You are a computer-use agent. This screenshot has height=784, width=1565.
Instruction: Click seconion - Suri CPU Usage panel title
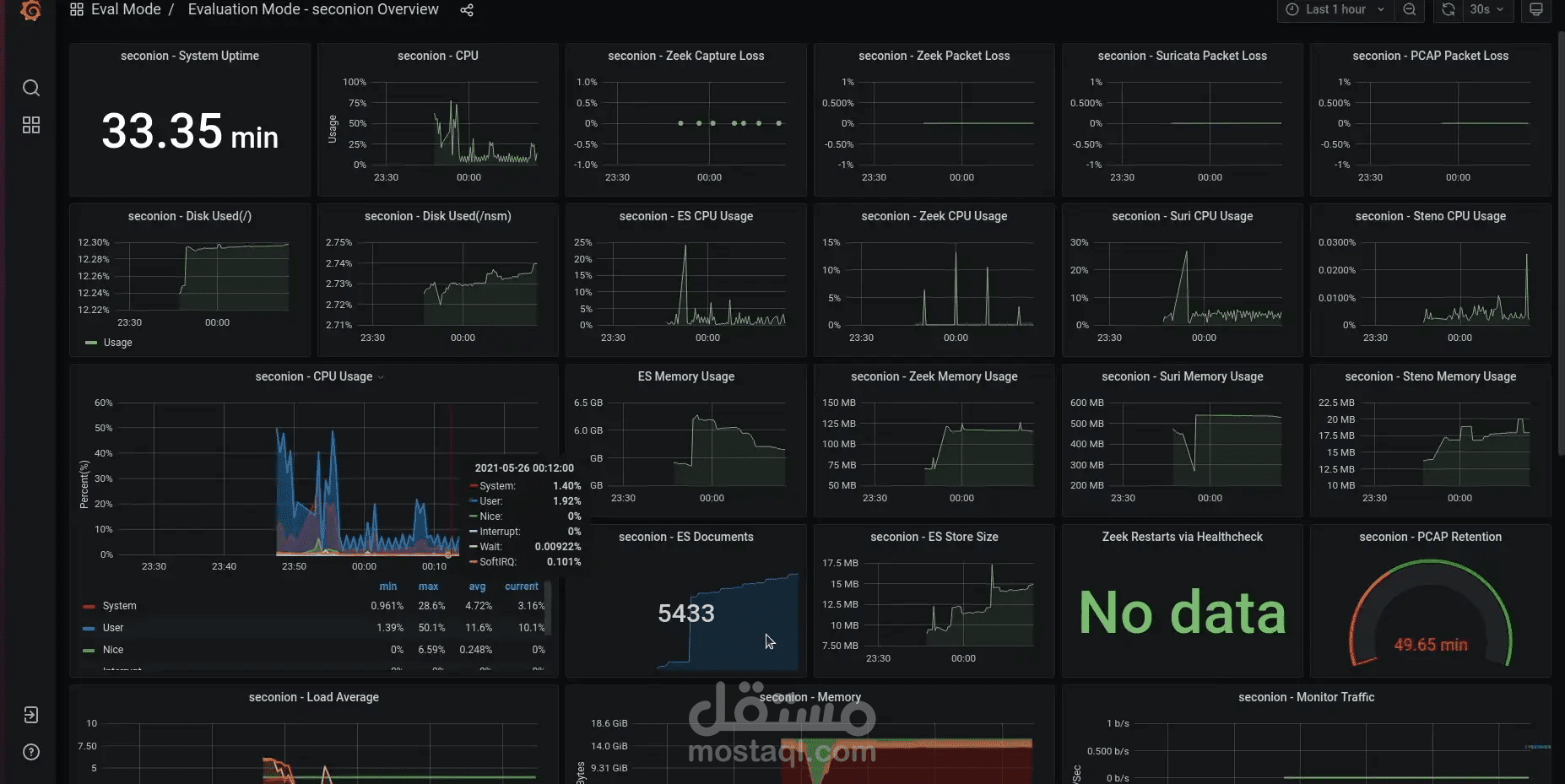point(1183,216)
